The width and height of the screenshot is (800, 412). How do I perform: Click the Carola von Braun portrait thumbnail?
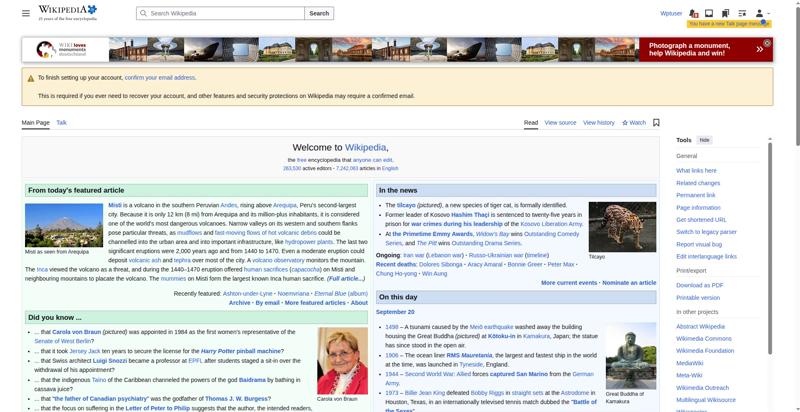[342, 361]
